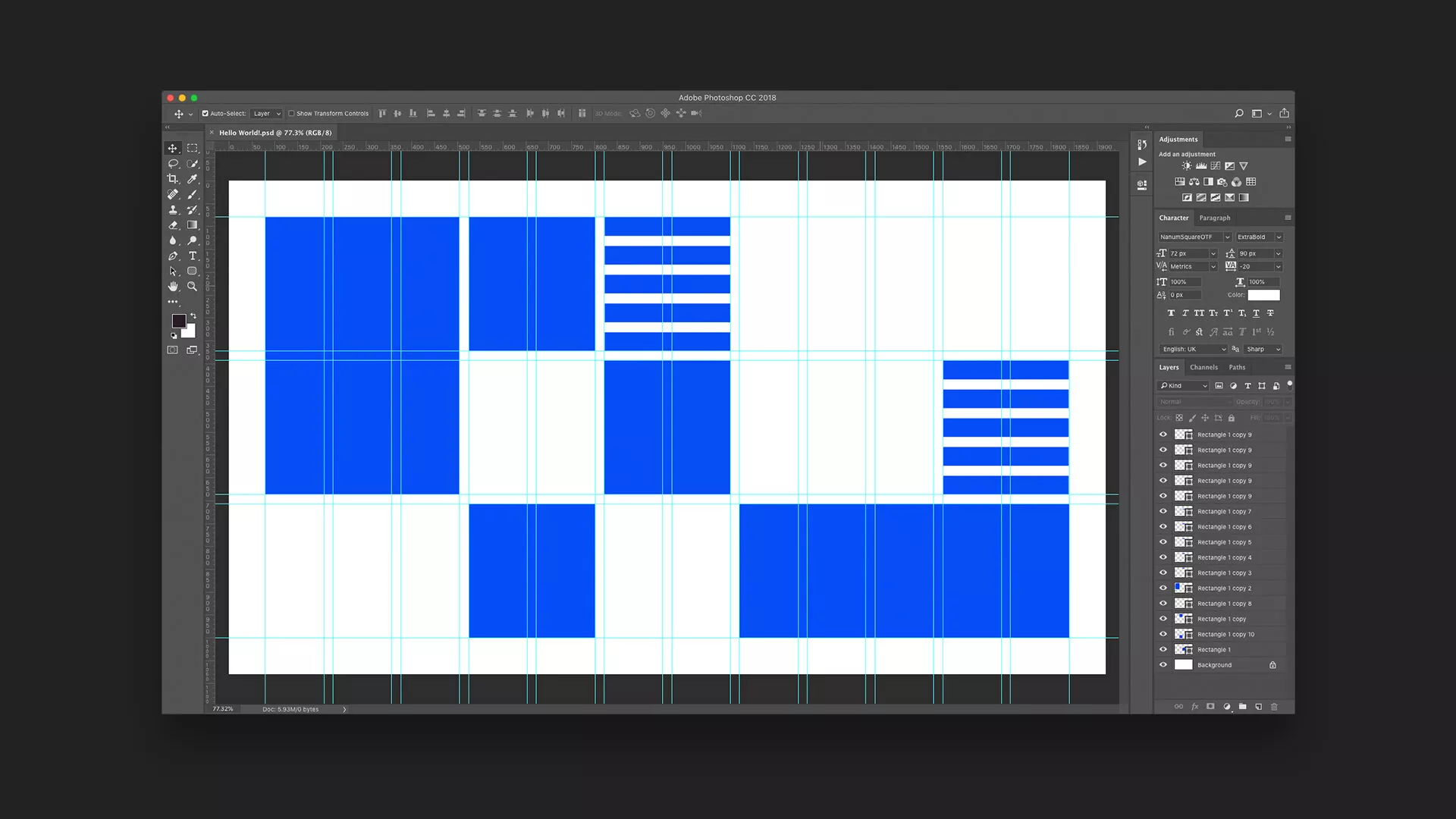Open the Kind layer filter dropdown
Viewport: 1456px width, 819px height.
tap(1184, 386)
